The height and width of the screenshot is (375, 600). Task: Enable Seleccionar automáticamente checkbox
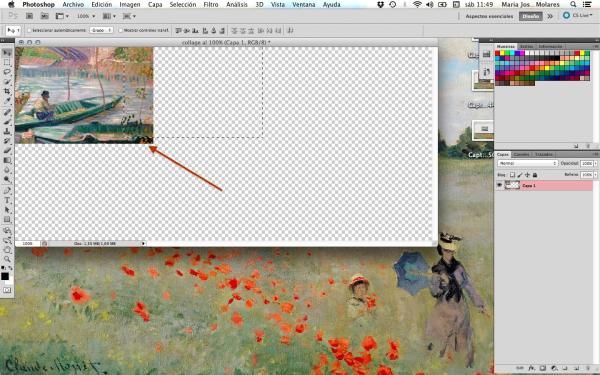coord(29,30)
